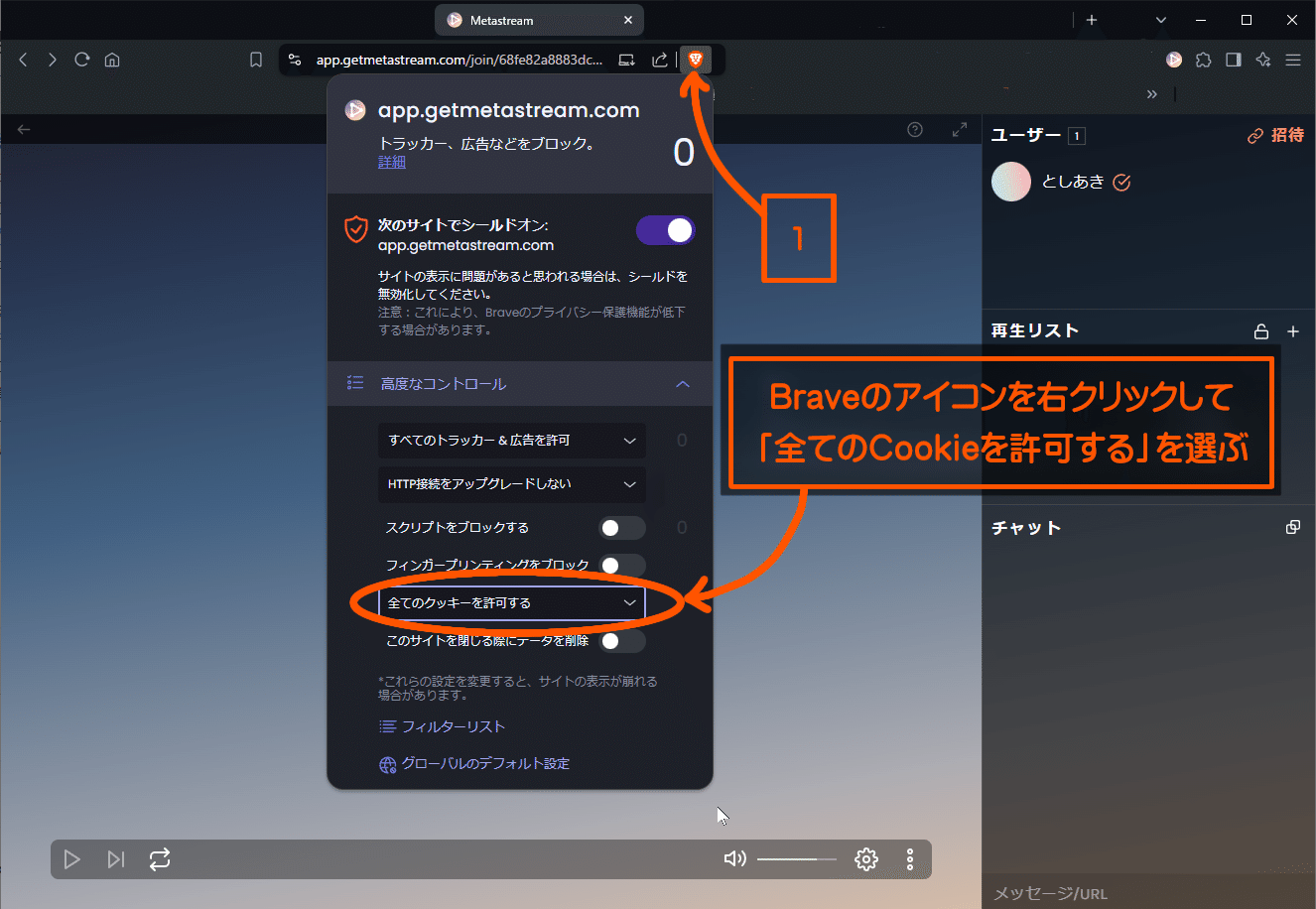Click the bookmark icon beside the address bar
Screen dimensions: 1316x909
(256, 60)
